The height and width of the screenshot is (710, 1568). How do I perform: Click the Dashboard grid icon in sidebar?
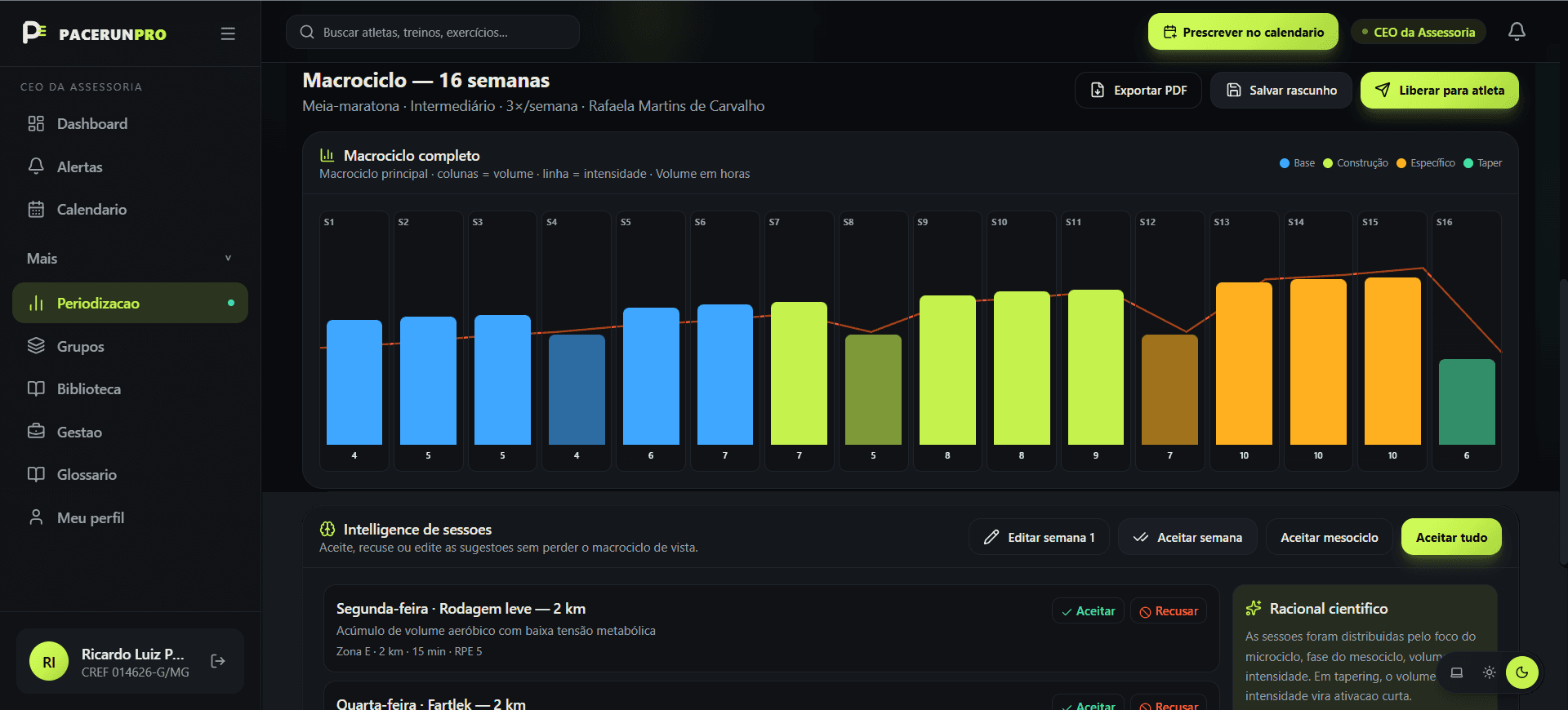(36, 123)
